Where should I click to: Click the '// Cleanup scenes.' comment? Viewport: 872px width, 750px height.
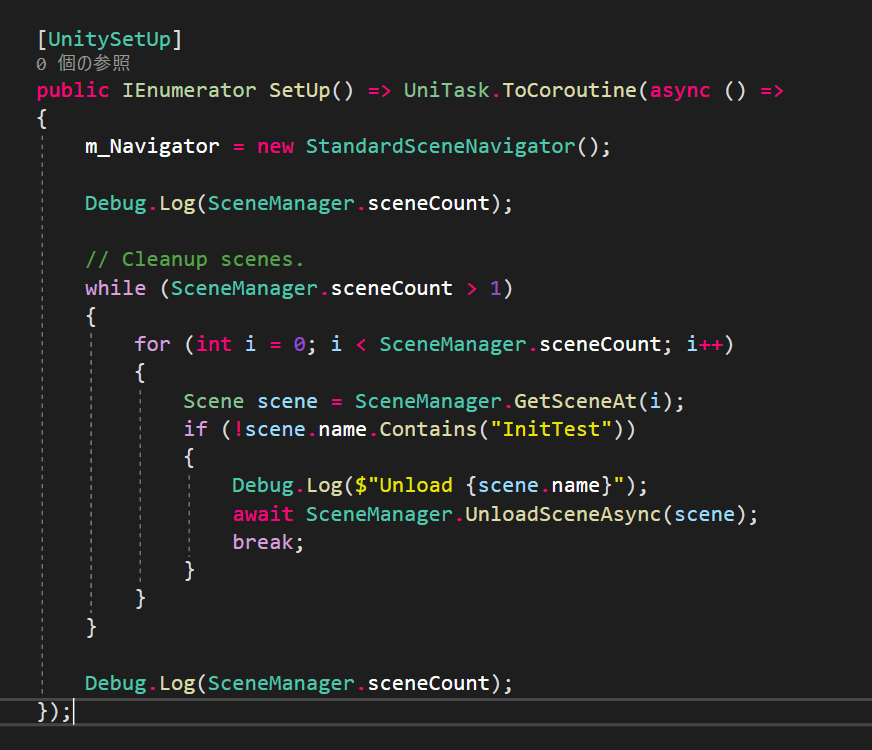pyautogui.click(x=195, y=259)
